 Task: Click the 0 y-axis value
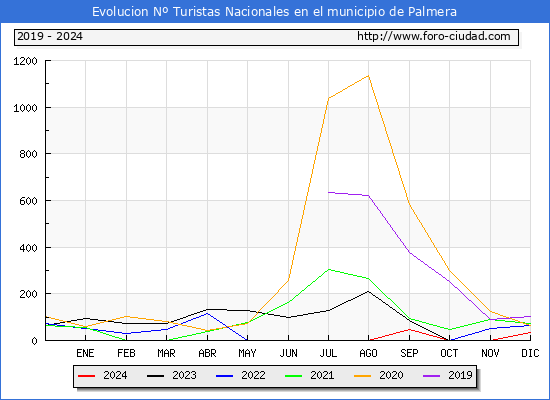34,341
